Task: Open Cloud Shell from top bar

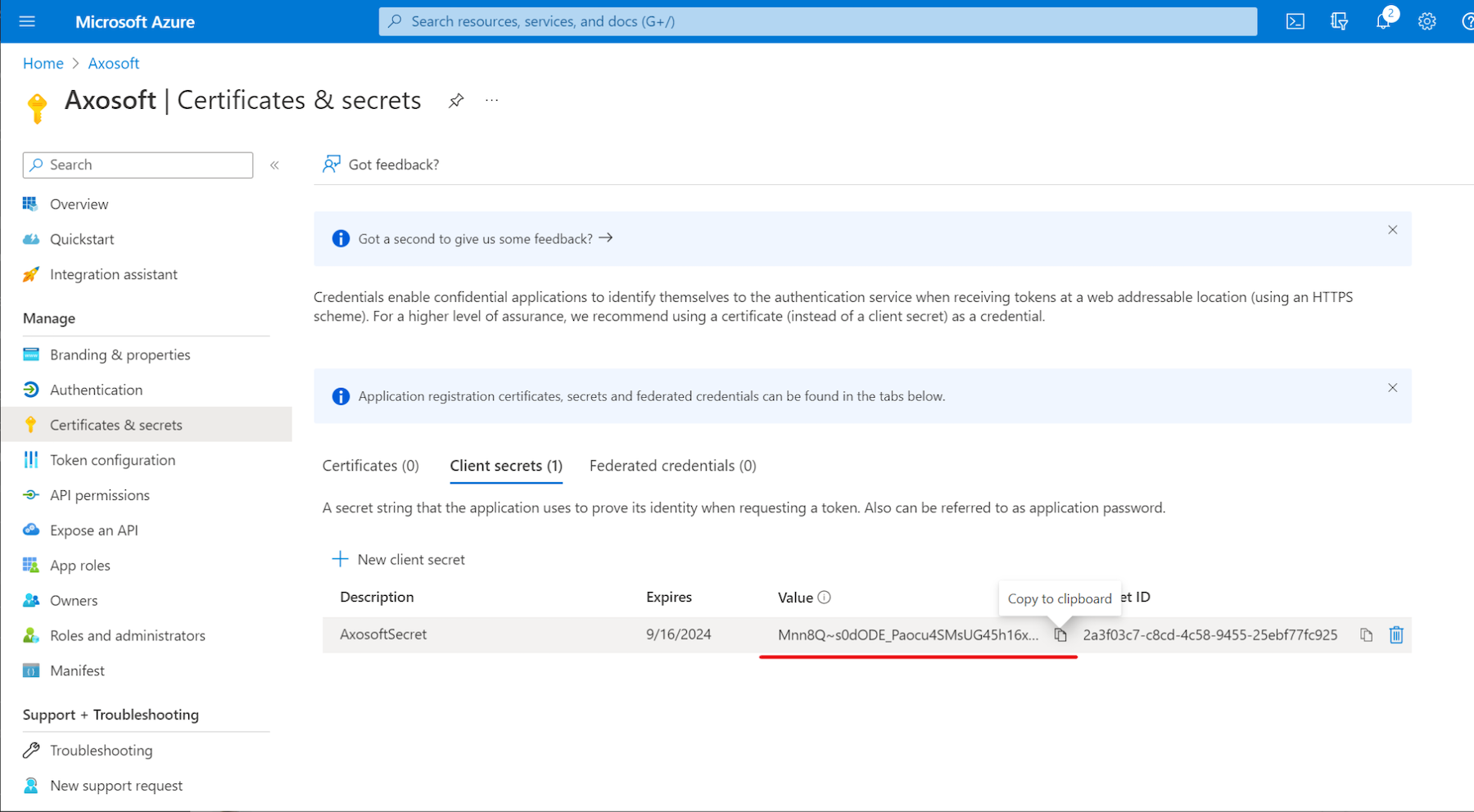Action: point(1295,21)
